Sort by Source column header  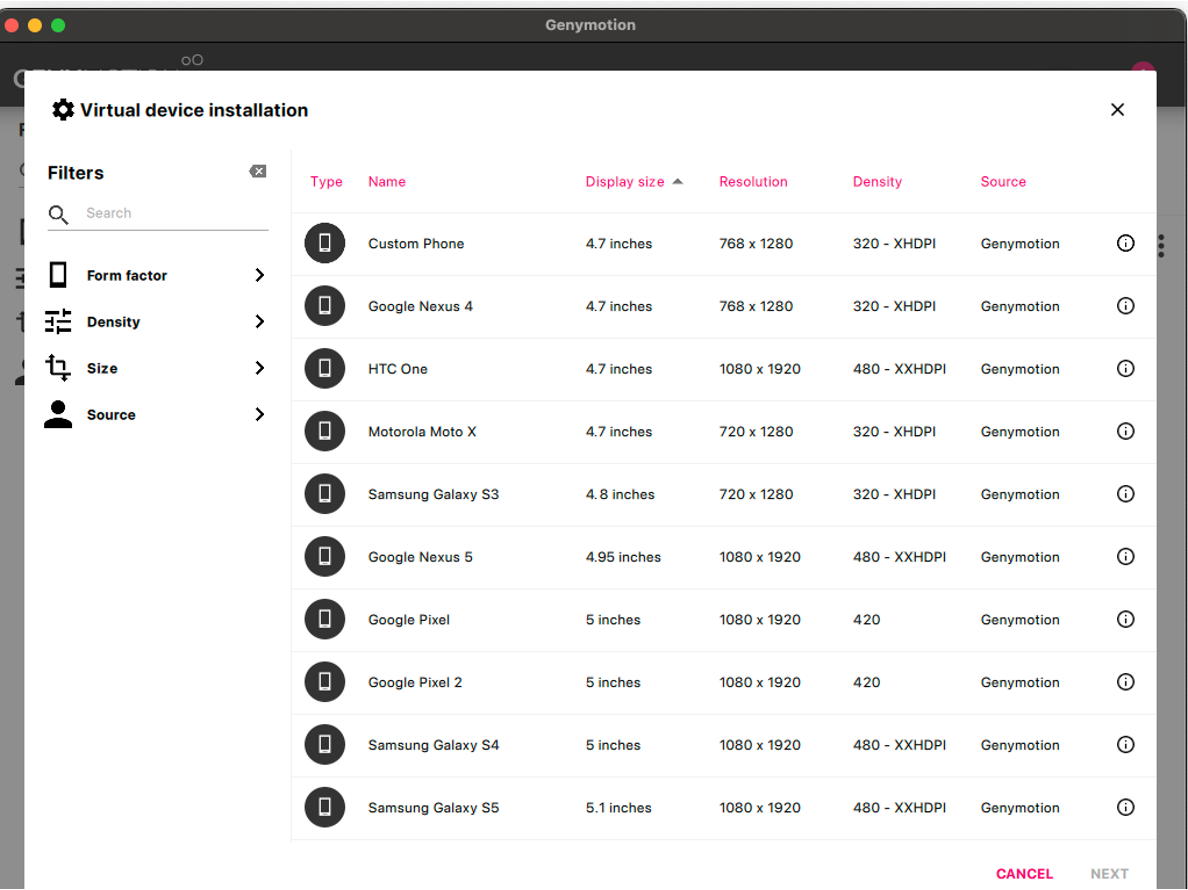[1003, 182]
